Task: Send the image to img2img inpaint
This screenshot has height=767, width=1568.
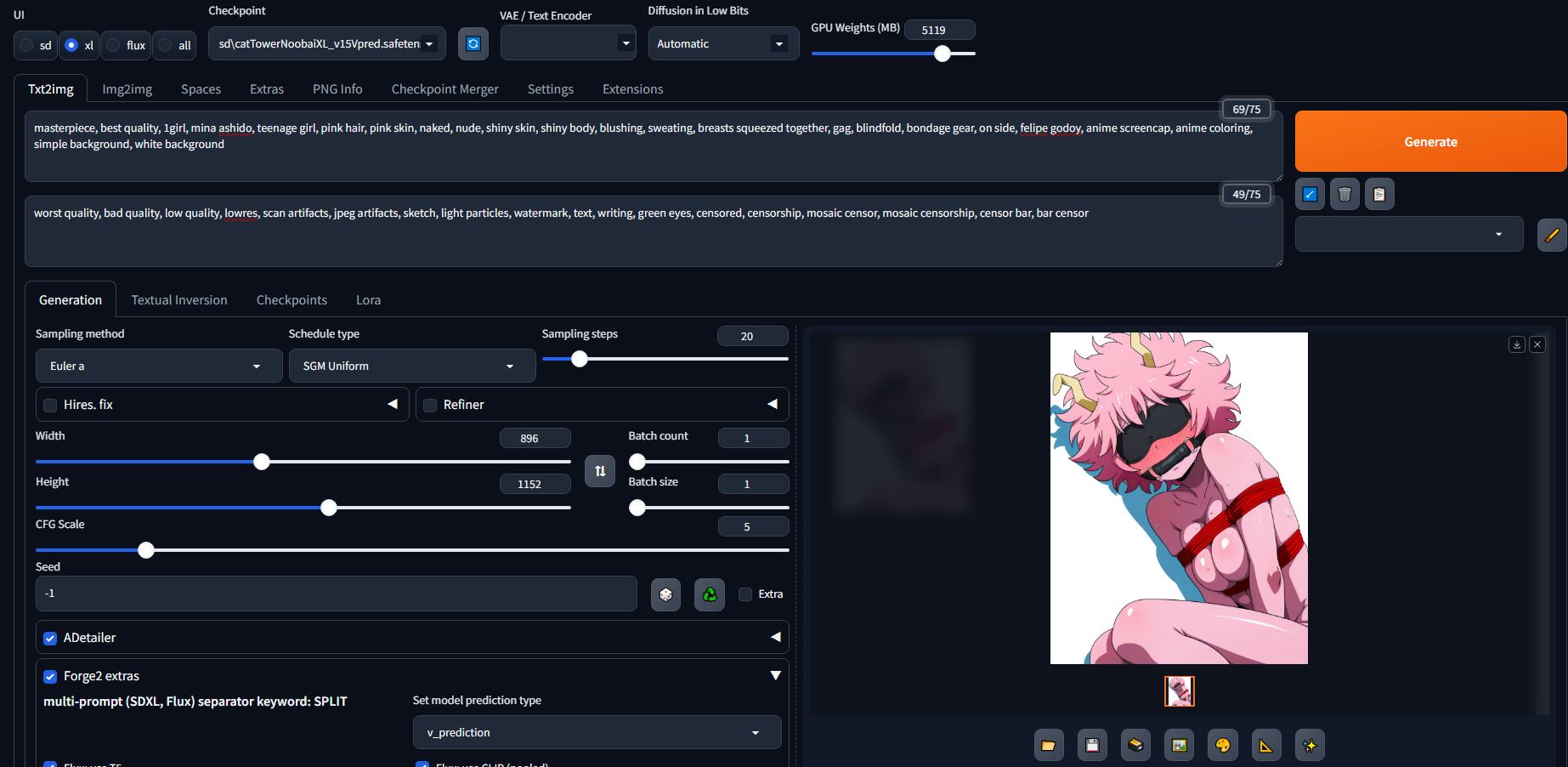Action: pos(1222,746)
